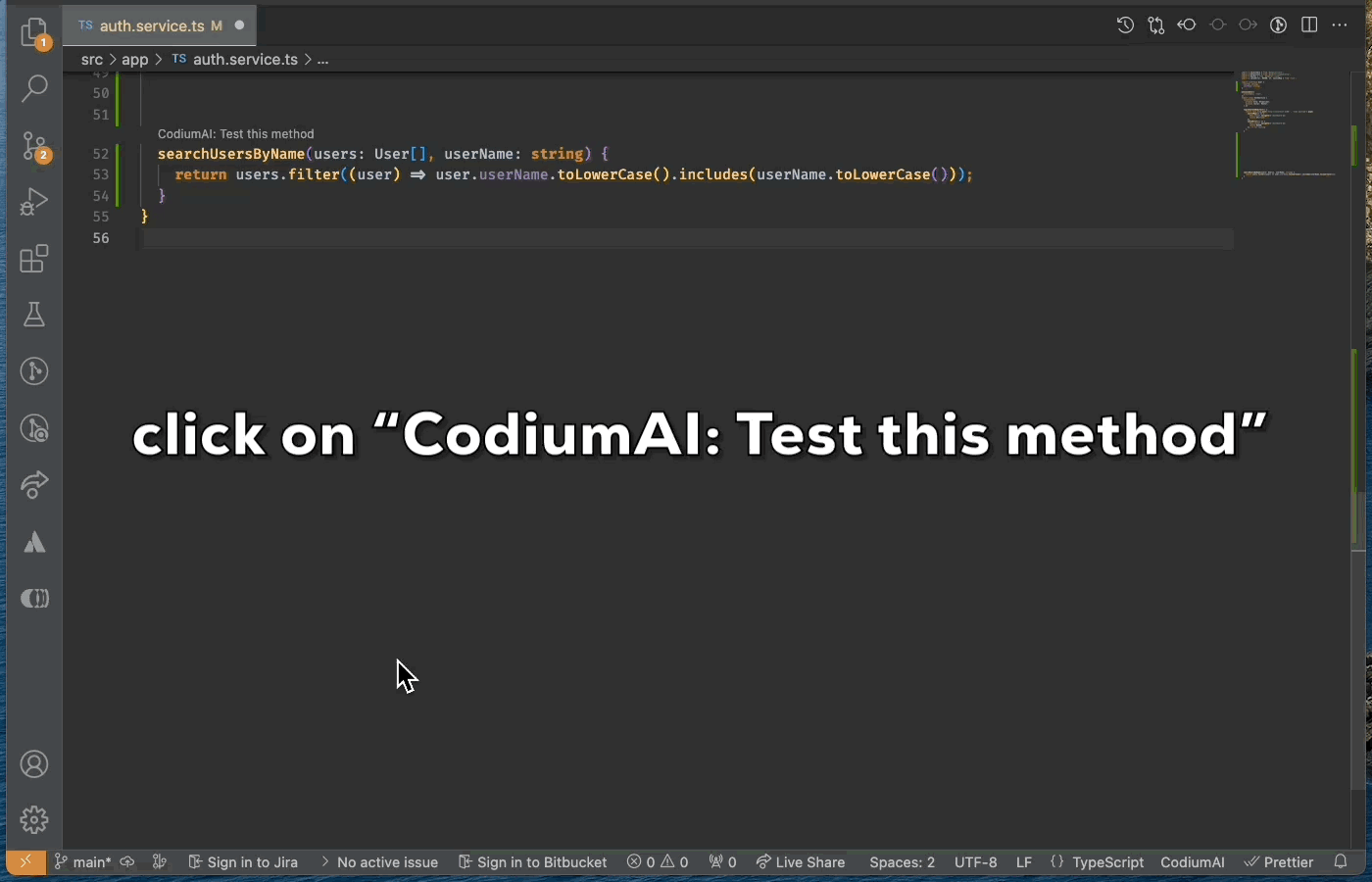Open Source Control view with badge
Image resolution: width=1372 pixels, height=882 pixels.
[34, 146]
